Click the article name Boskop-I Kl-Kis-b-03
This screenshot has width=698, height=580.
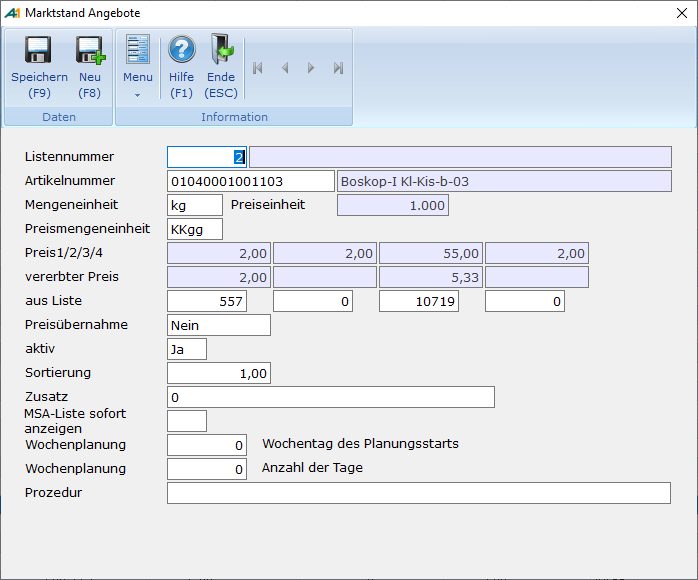[504, 181]
